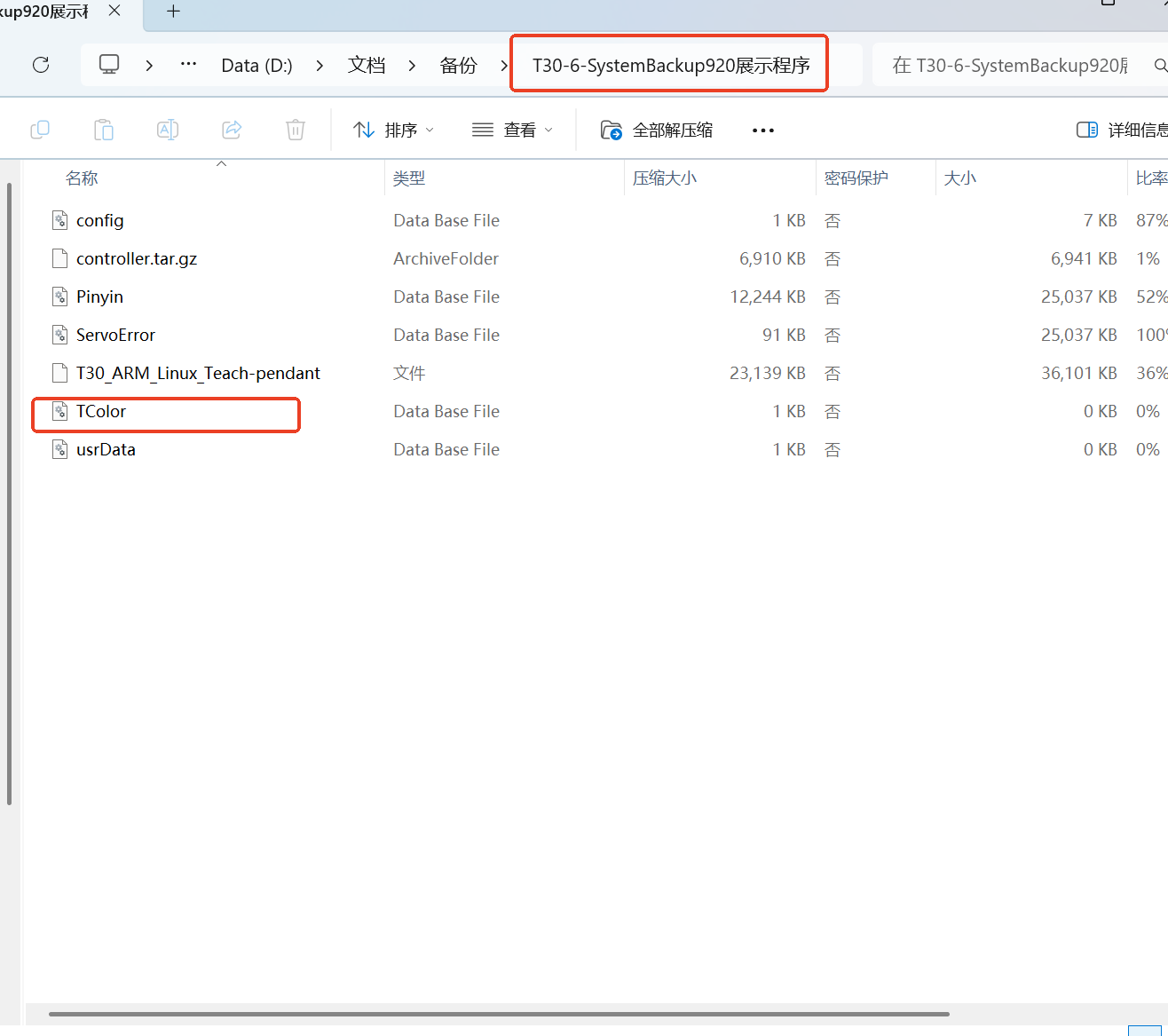Click the Share icon in toolbar

(232, 130)
